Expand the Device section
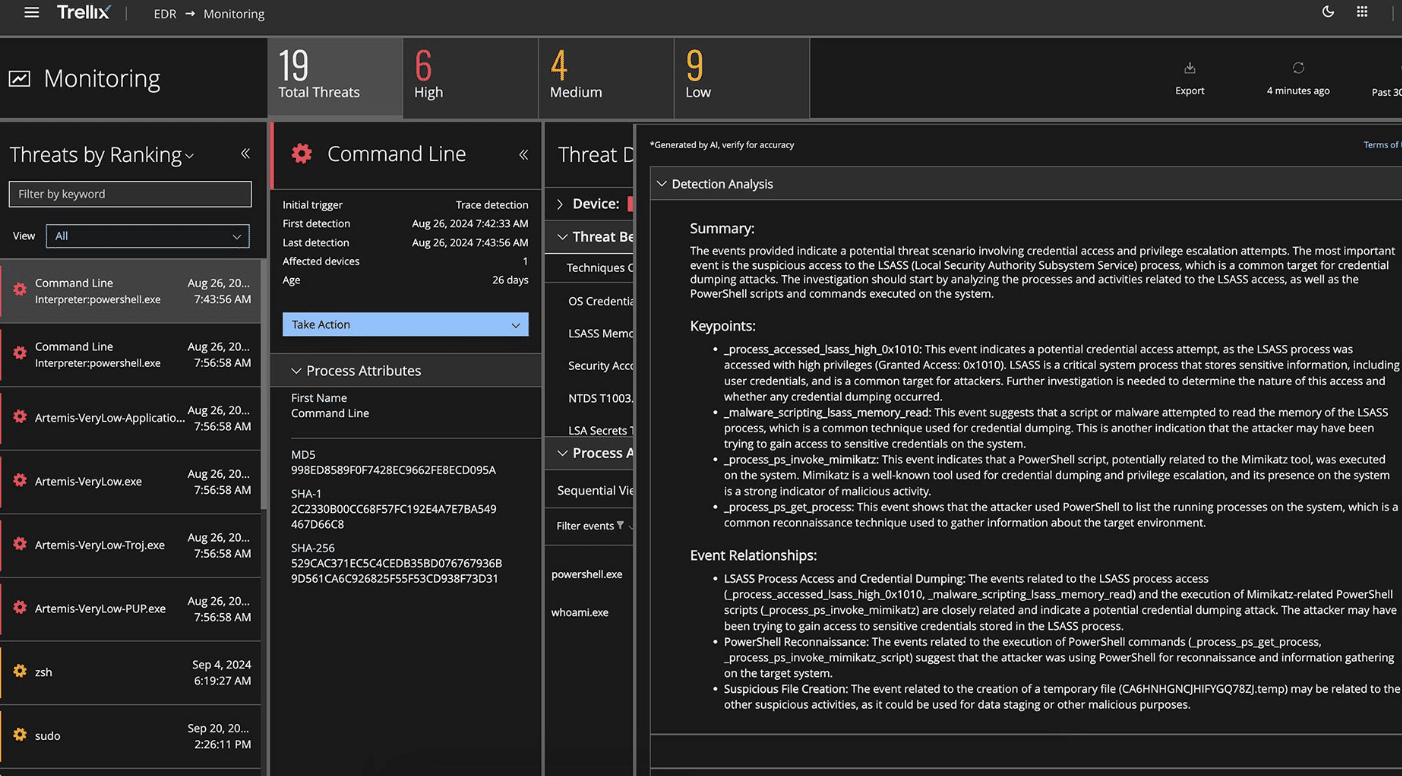The height and width of the screenshot is (776, 1402). [560, 204]
